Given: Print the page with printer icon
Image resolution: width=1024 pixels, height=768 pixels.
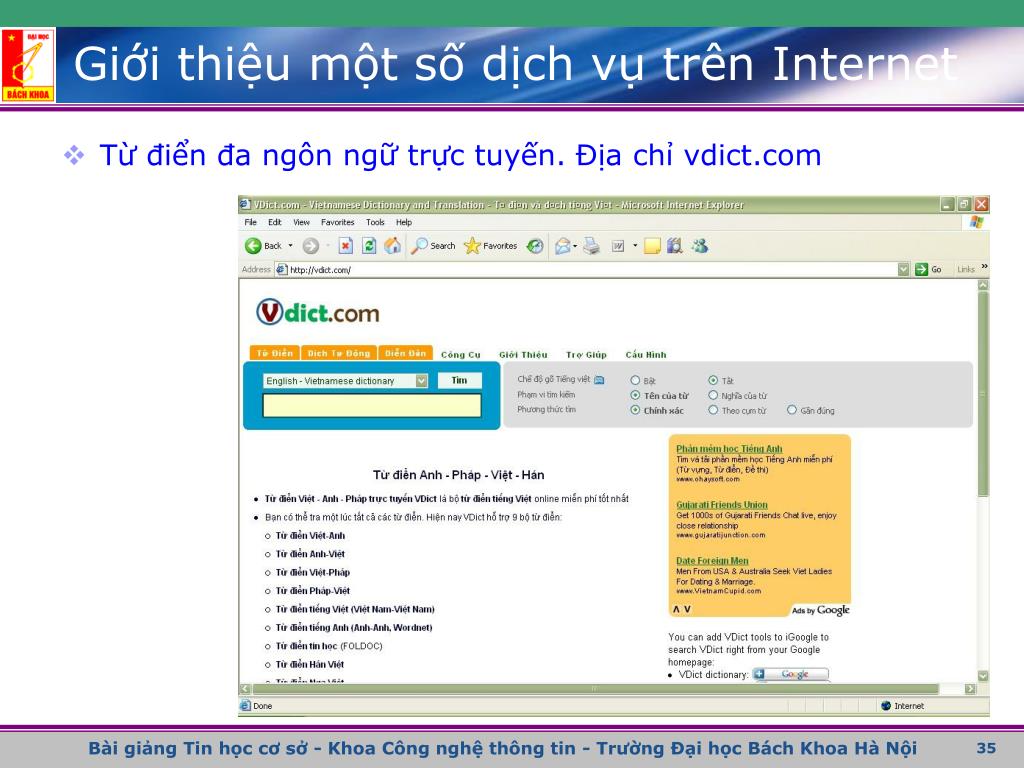Looking at the screenshot, I should pyautogui.click(x=592, y=246).
